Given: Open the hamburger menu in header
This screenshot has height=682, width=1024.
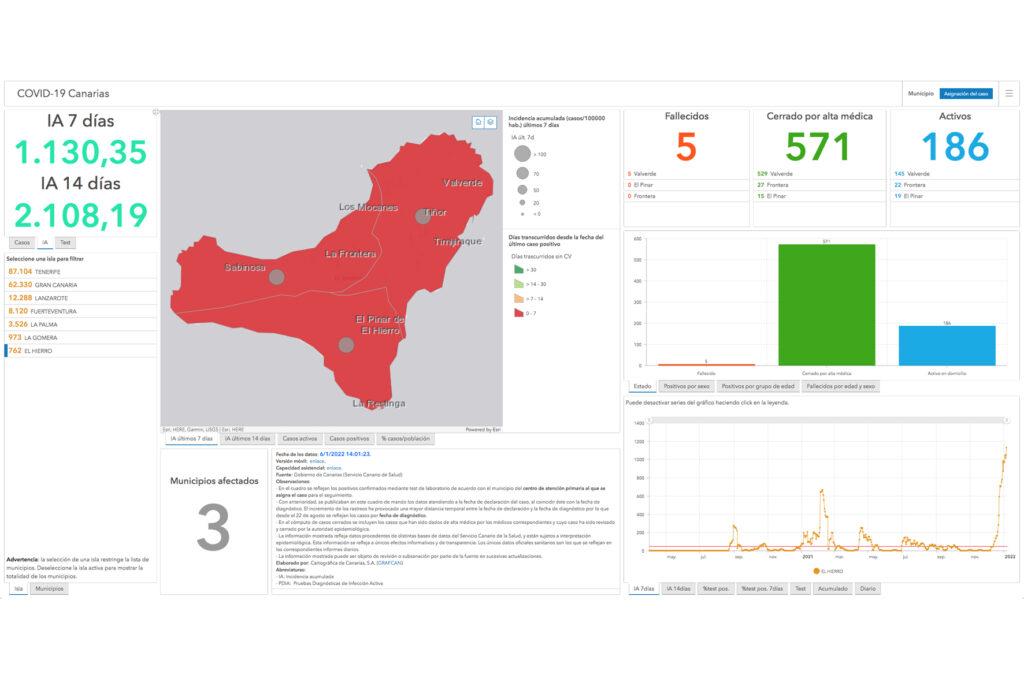Looking at the screenshot, I should 1009,93.
